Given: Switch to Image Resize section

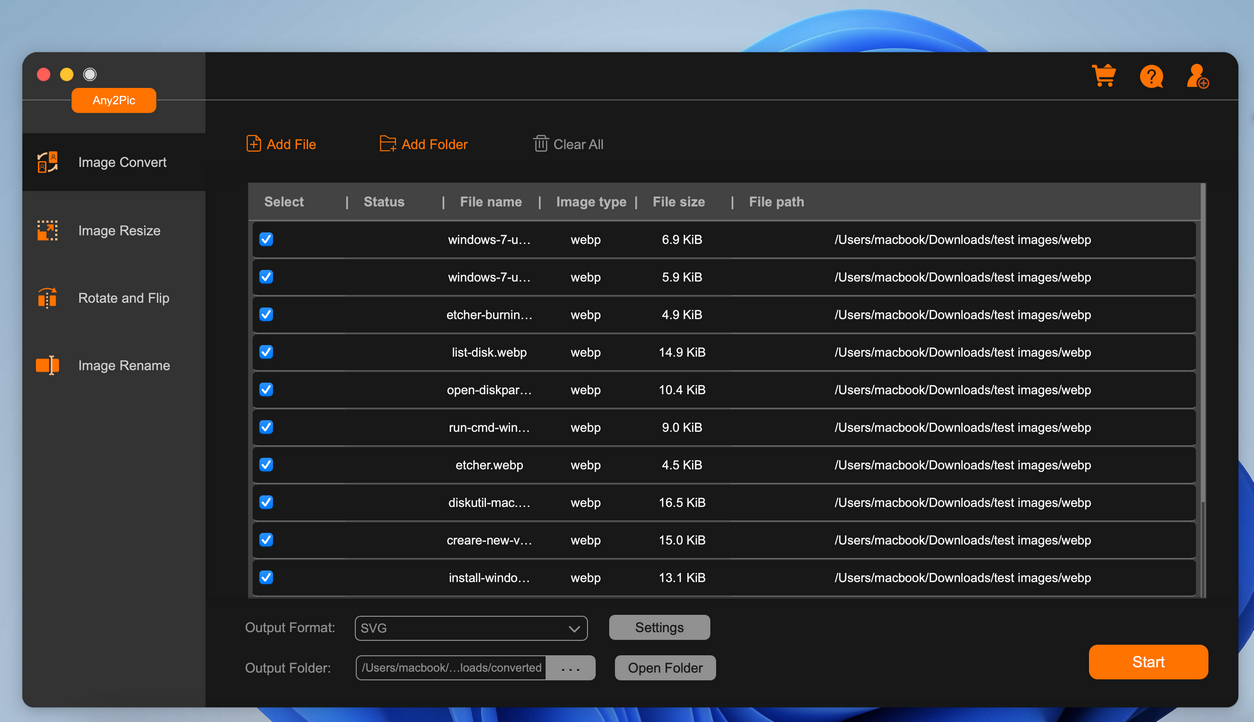Looking at the screenshot, I should (x=114, y=230).
